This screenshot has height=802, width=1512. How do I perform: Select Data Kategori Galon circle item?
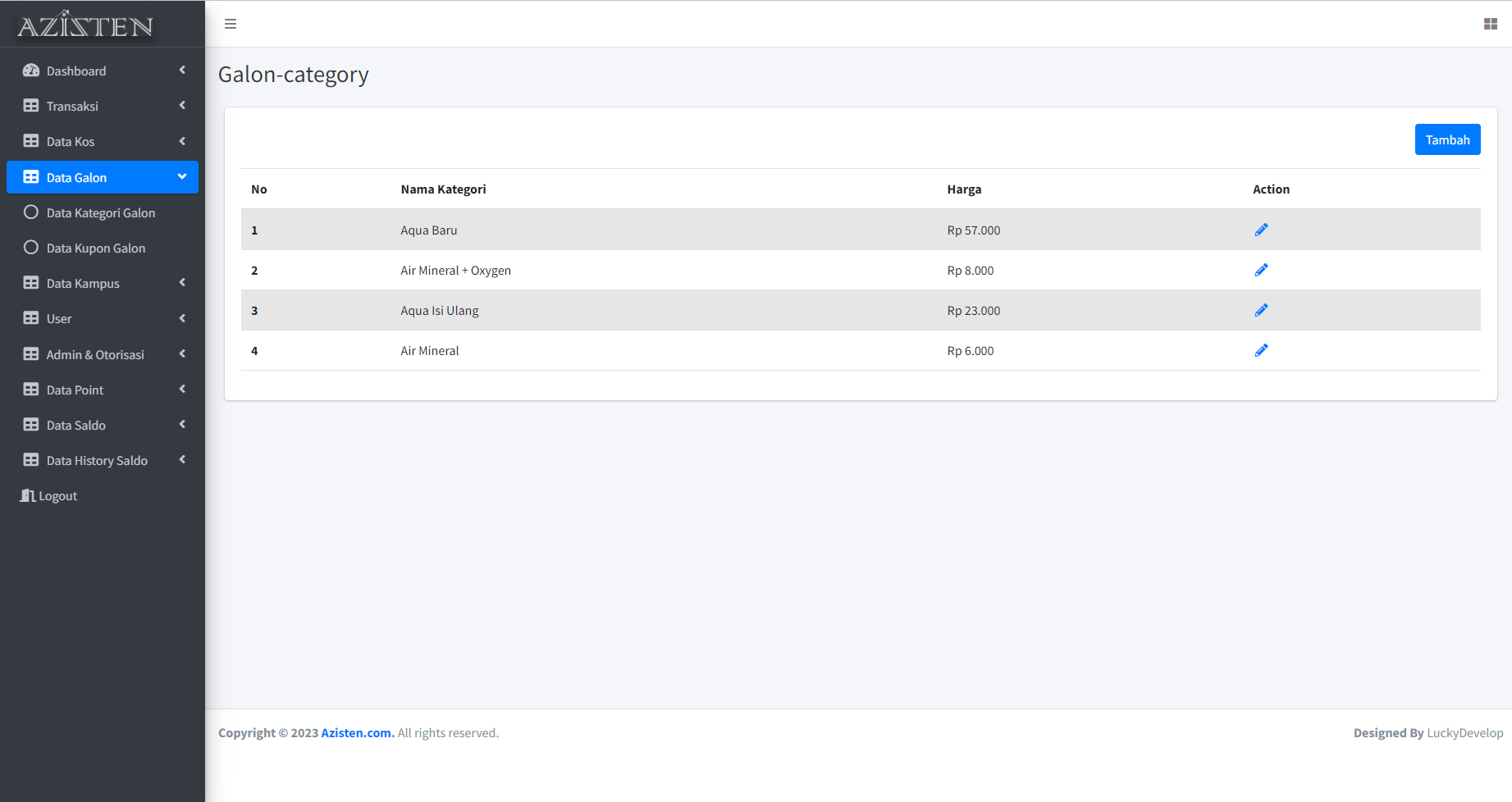pos(31,212)
